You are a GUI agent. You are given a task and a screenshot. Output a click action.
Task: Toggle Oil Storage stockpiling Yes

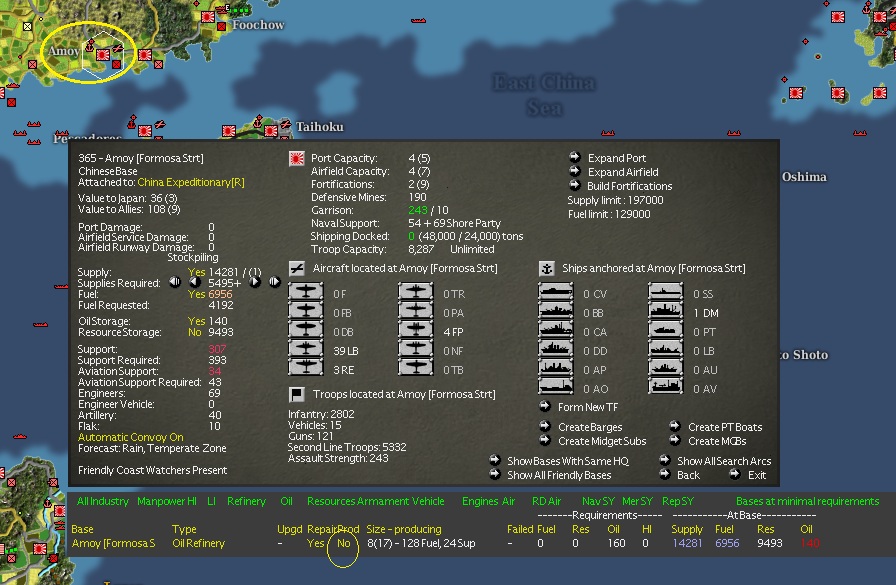click(196, 321)
